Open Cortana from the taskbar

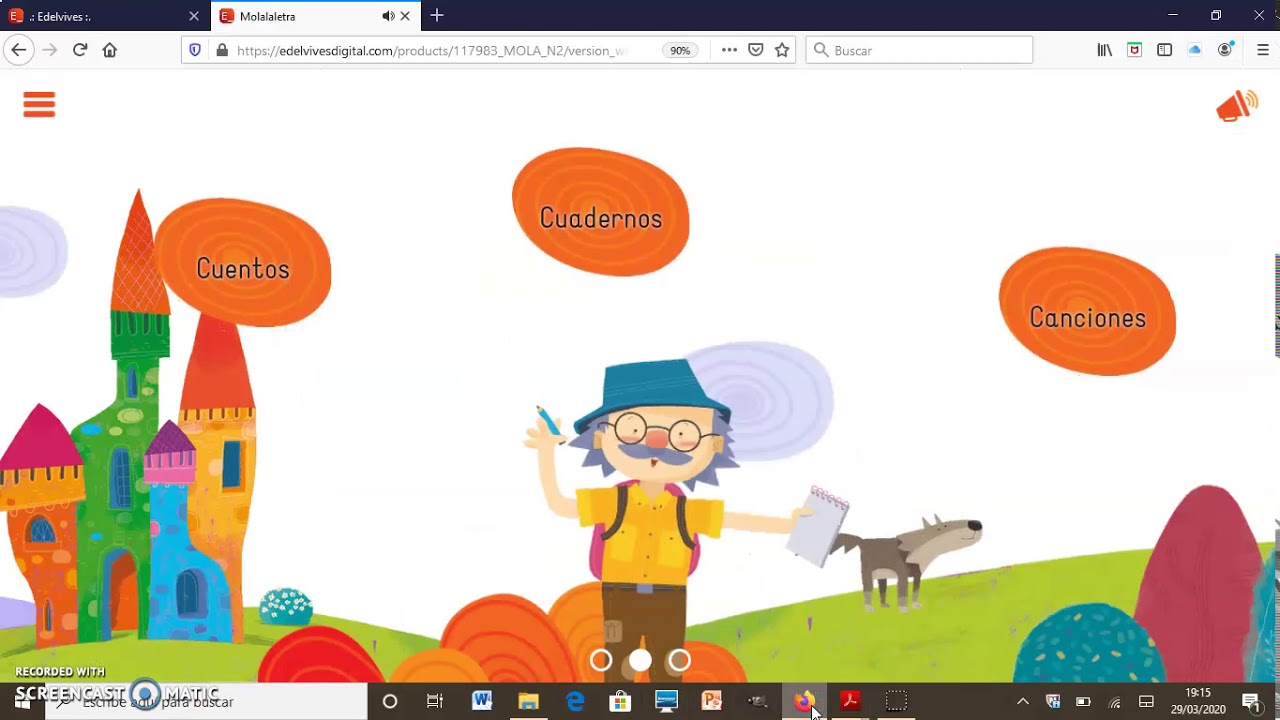click(x=390, y=701)
